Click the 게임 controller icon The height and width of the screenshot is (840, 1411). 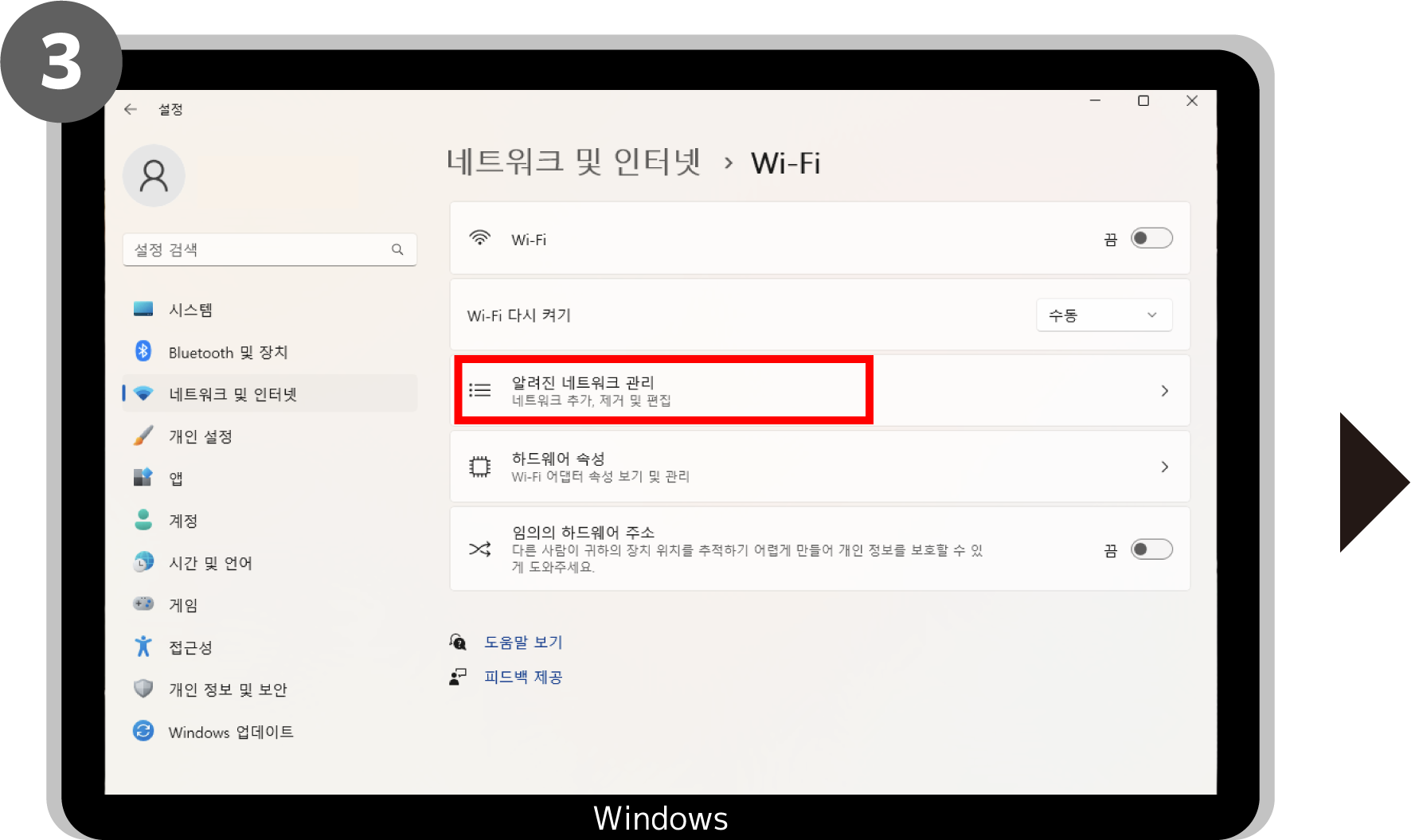pyautogui.click(x=143, y=604)
